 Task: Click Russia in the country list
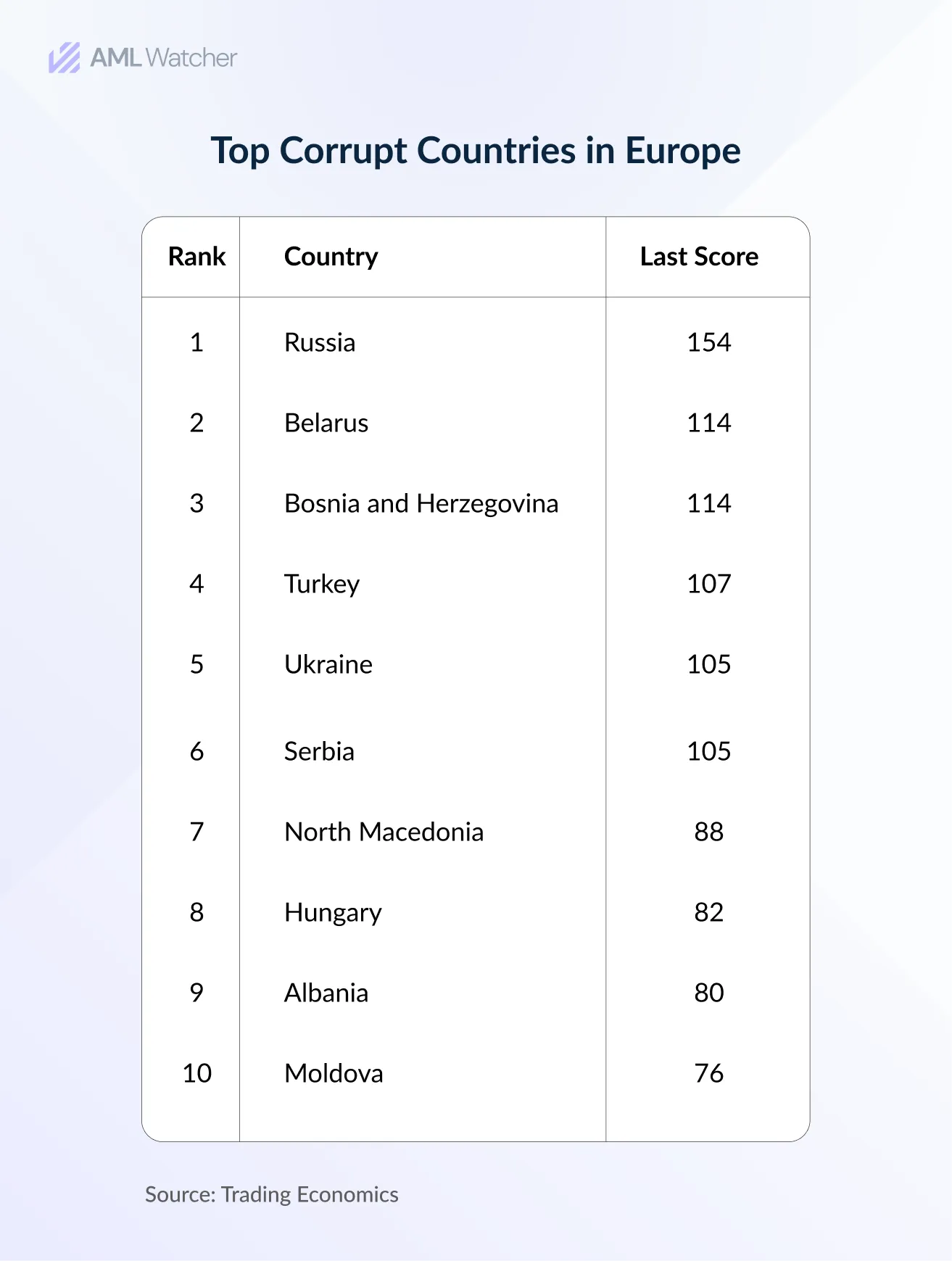[320, 342]
